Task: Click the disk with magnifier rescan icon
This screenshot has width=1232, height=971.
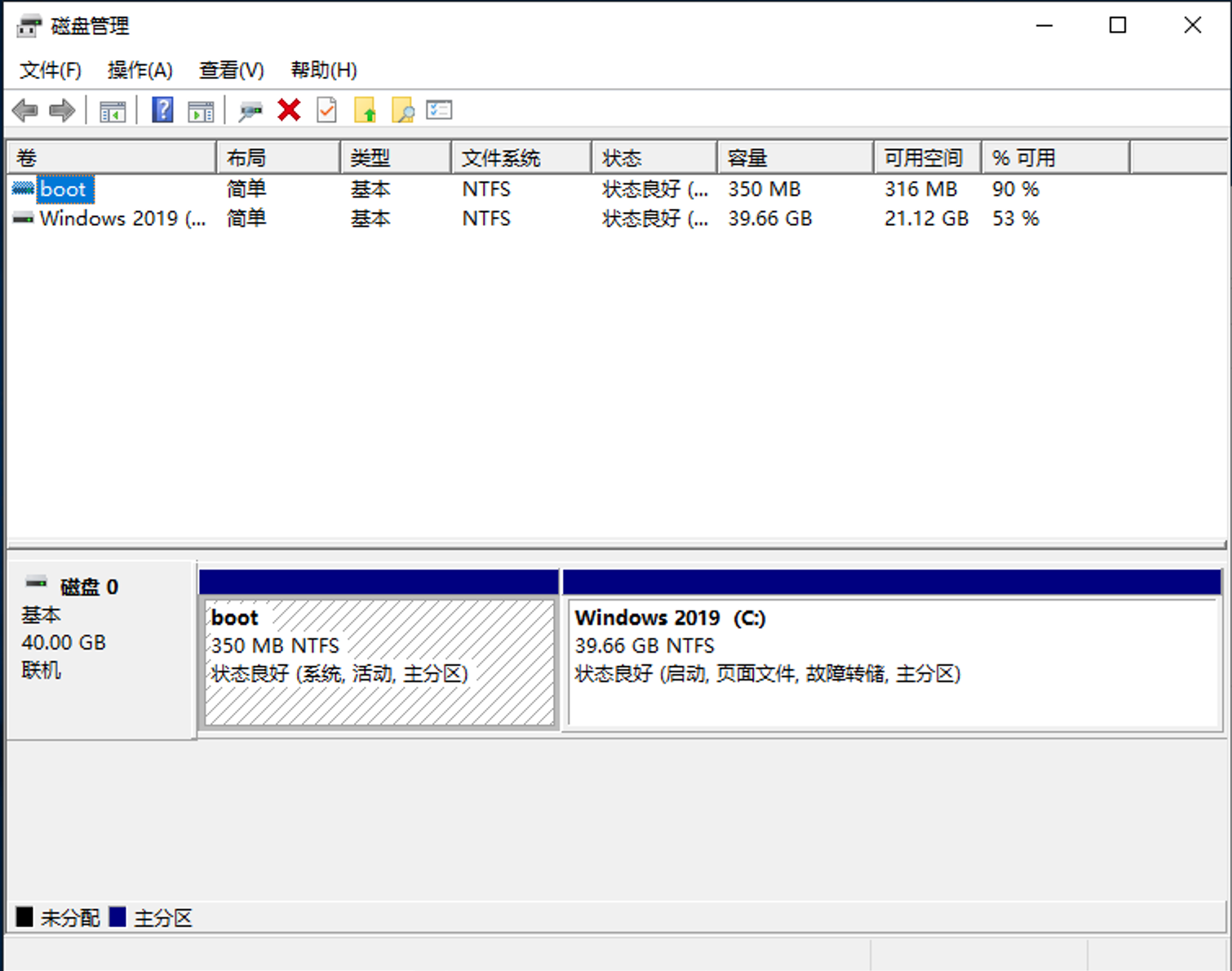Action: coord(250,111)
